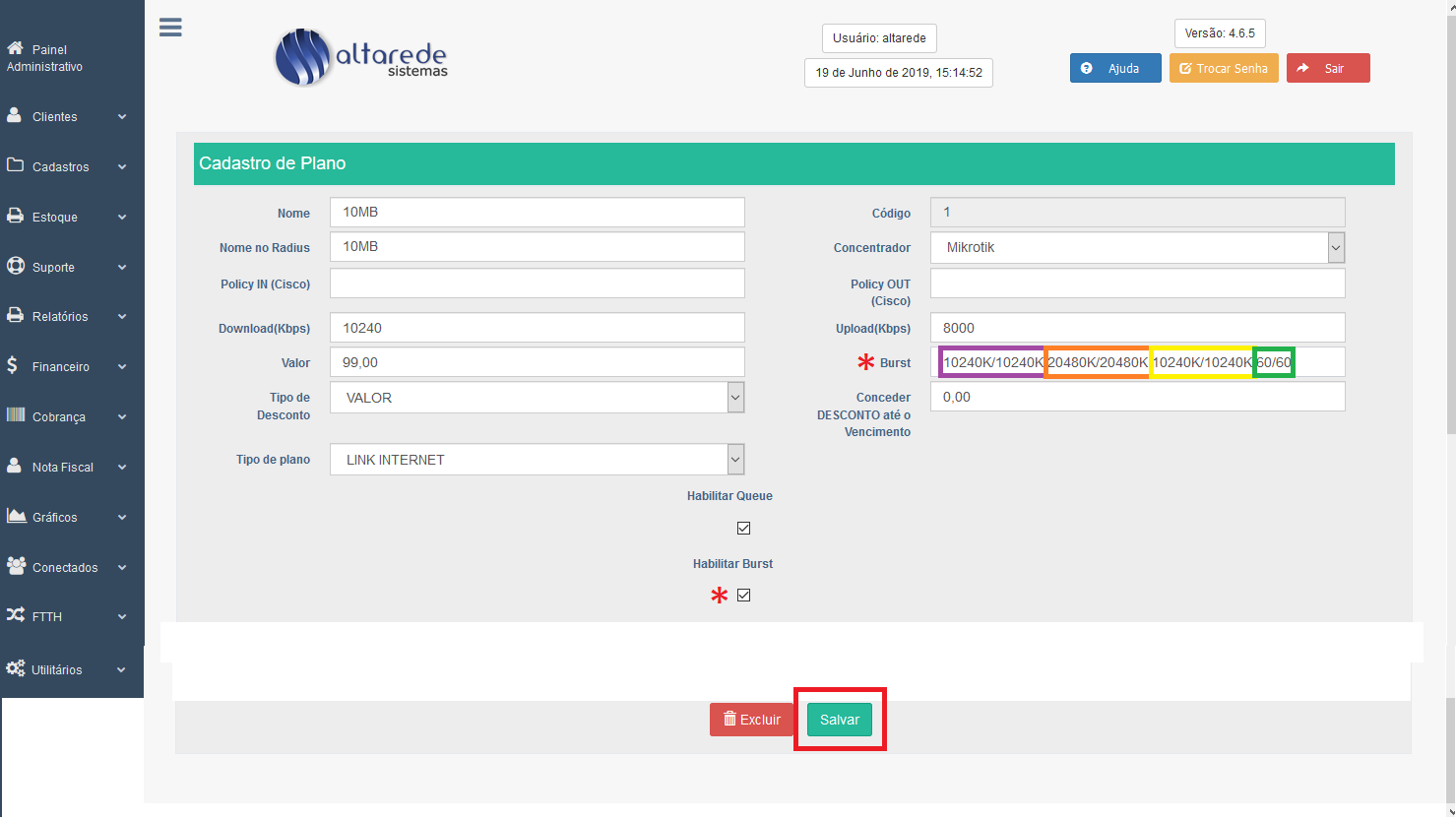
Task: Click the Versão: 4.6.5 label
Action: click(x=1220, y=33)
